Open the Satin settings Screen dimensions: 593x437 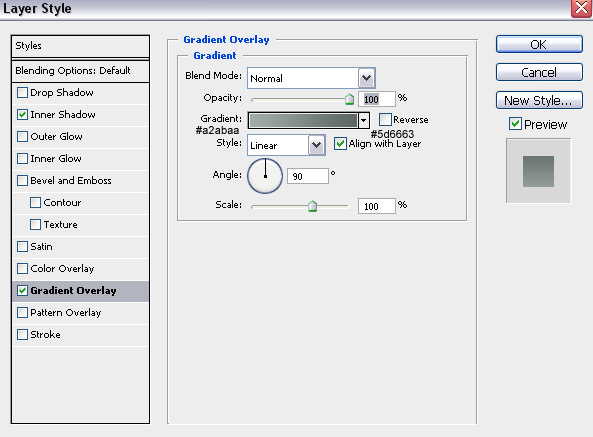pyautogui.click(x=41, y=246)
